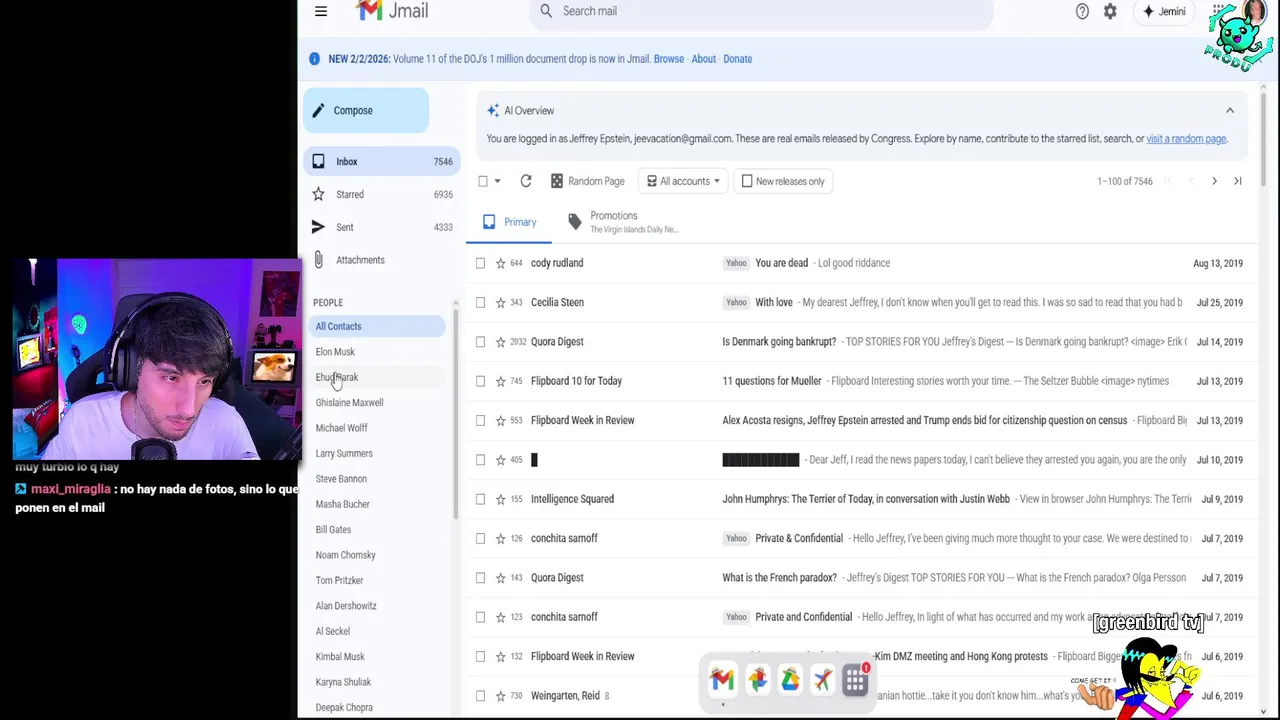Click the Compose button
This screenshot has height=720, width=1280.
(x=366, y=111)
